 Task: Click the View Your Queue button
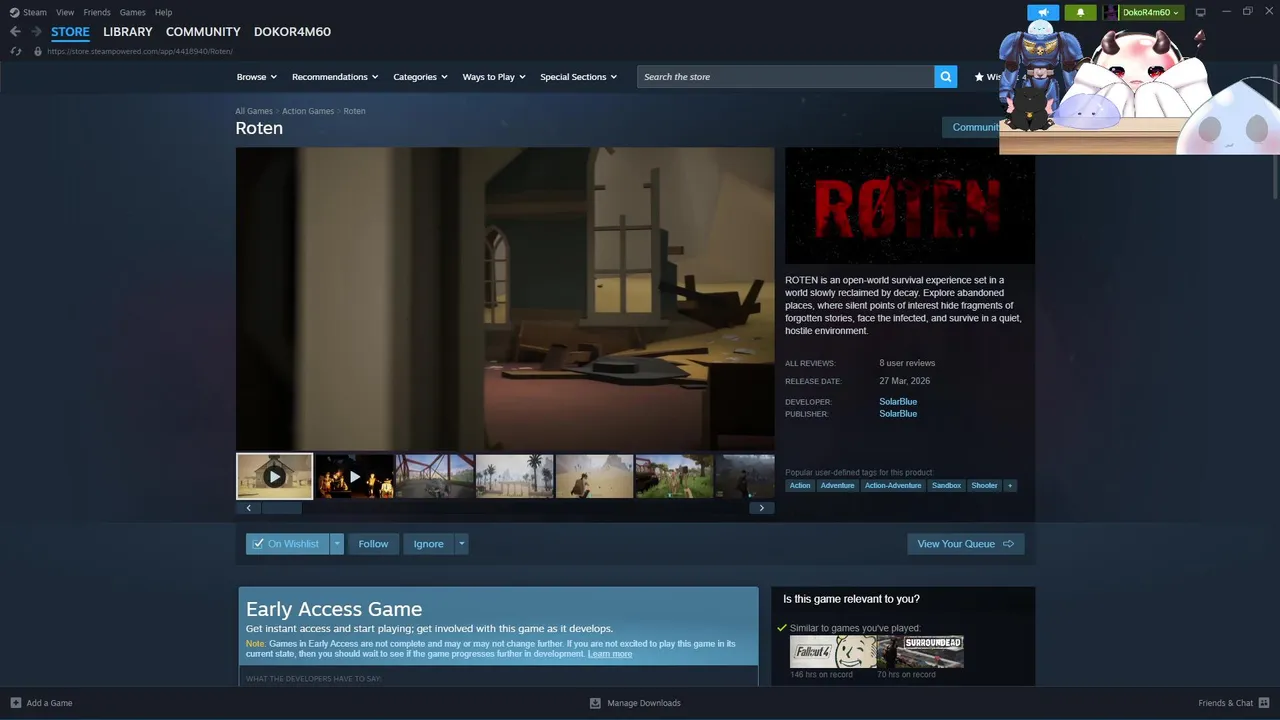pos(966,544)
